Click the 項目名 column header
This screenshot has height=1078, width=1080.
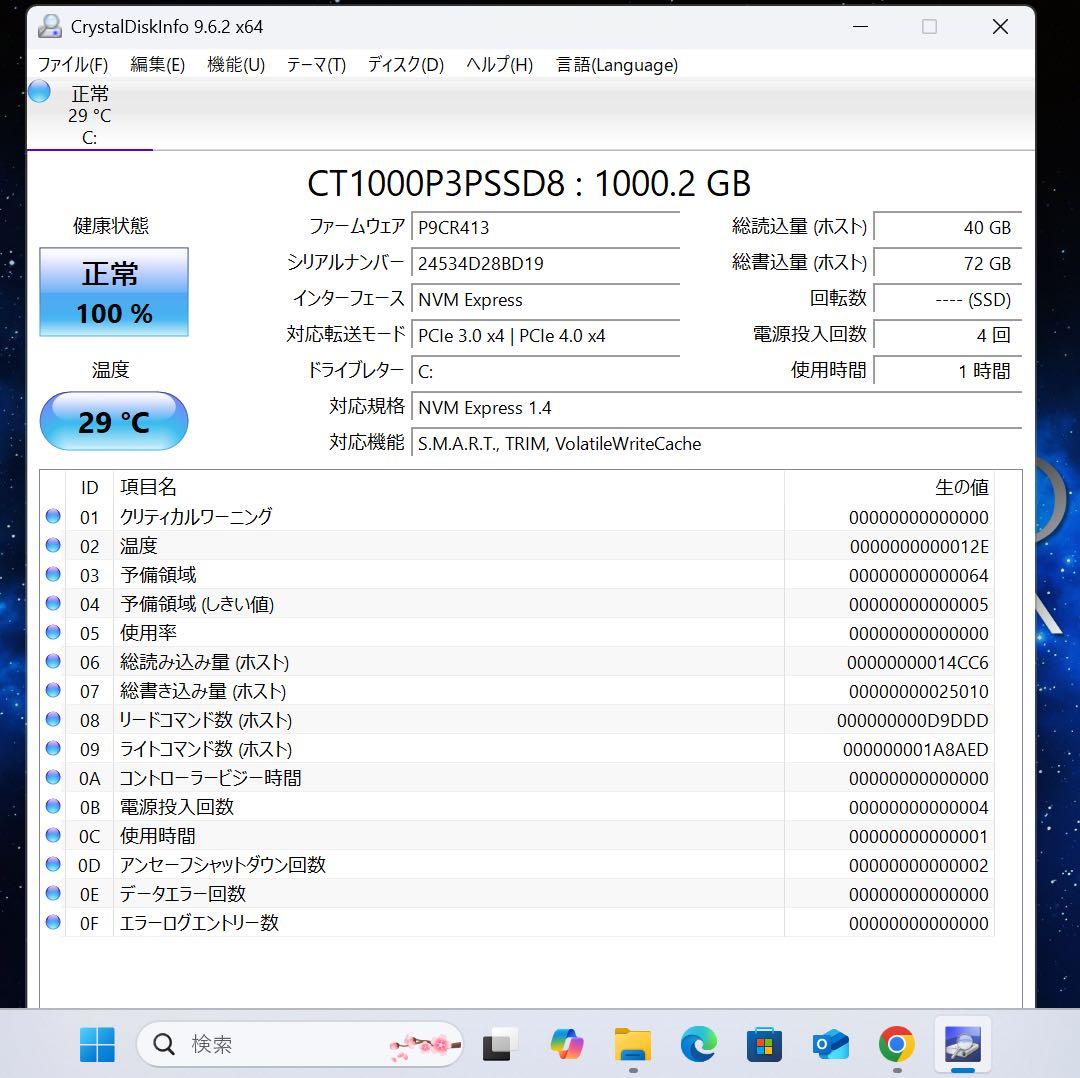tap(448, 487)
